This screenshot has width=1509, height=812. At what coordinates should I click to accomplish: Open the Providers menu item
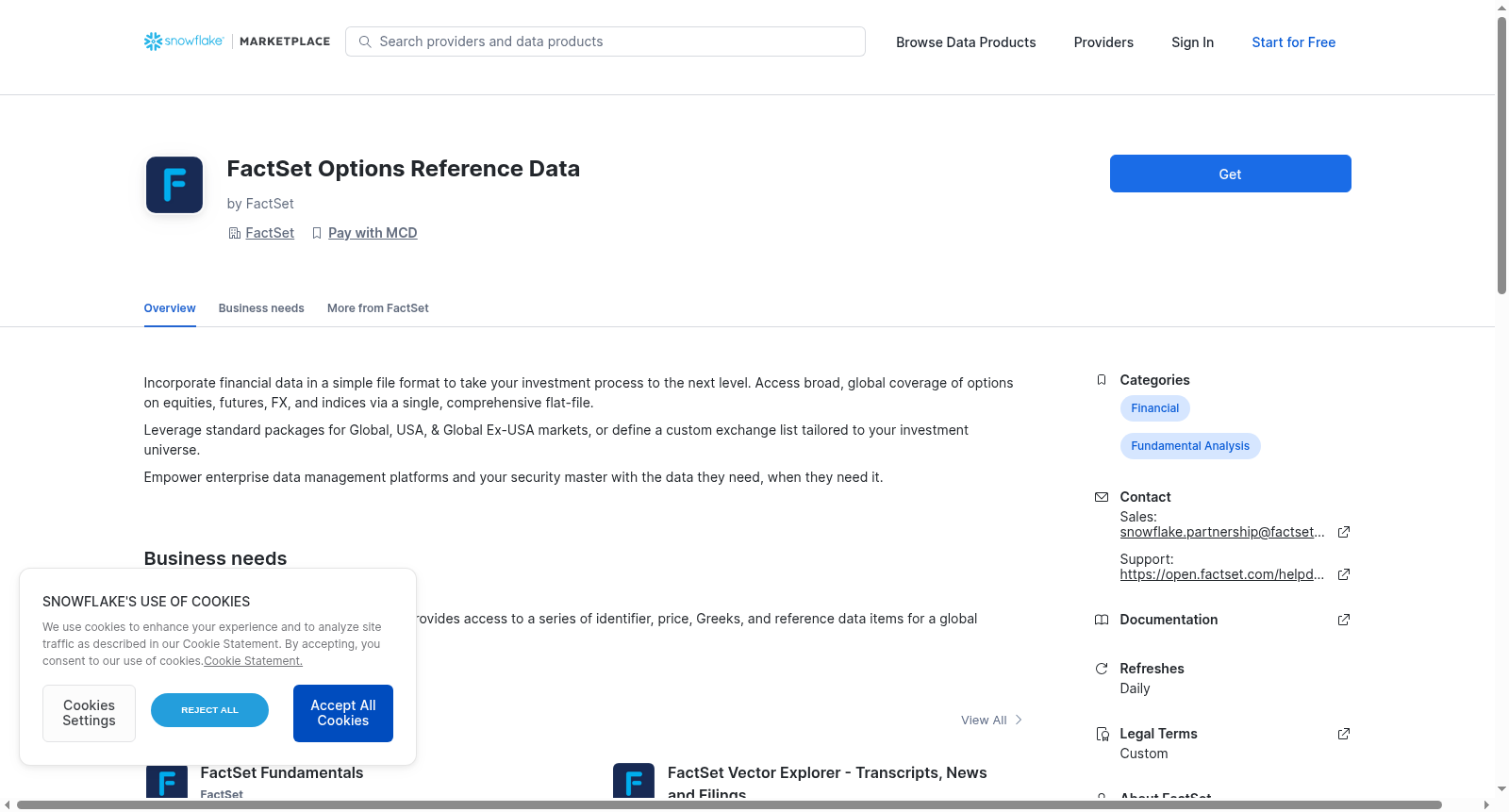tap(1103, 42)
